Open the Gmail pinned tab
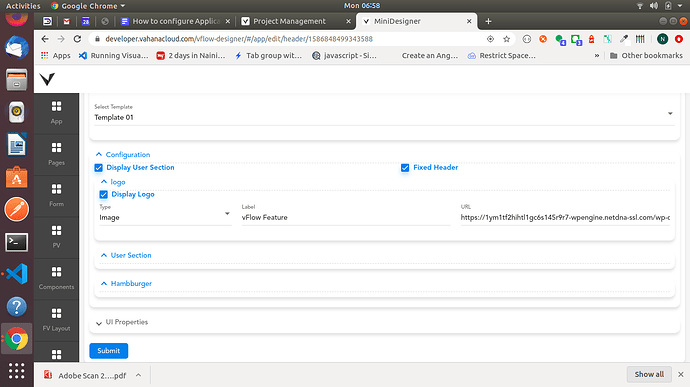 (x=66, y=21)
